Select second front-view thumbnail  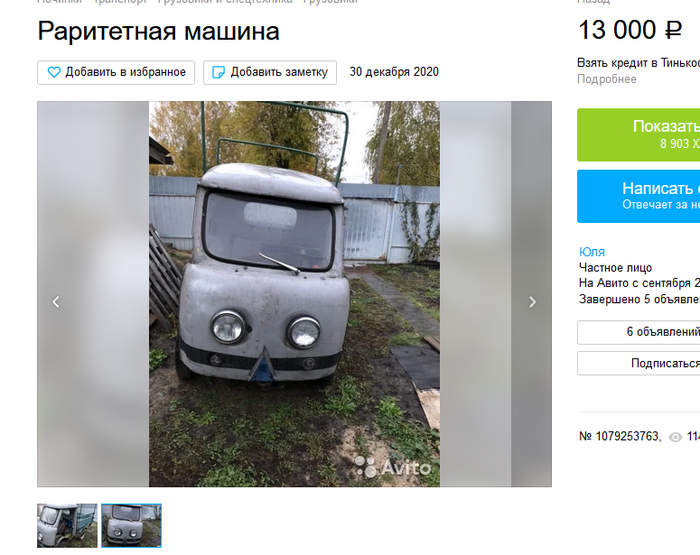coord(131,526)
